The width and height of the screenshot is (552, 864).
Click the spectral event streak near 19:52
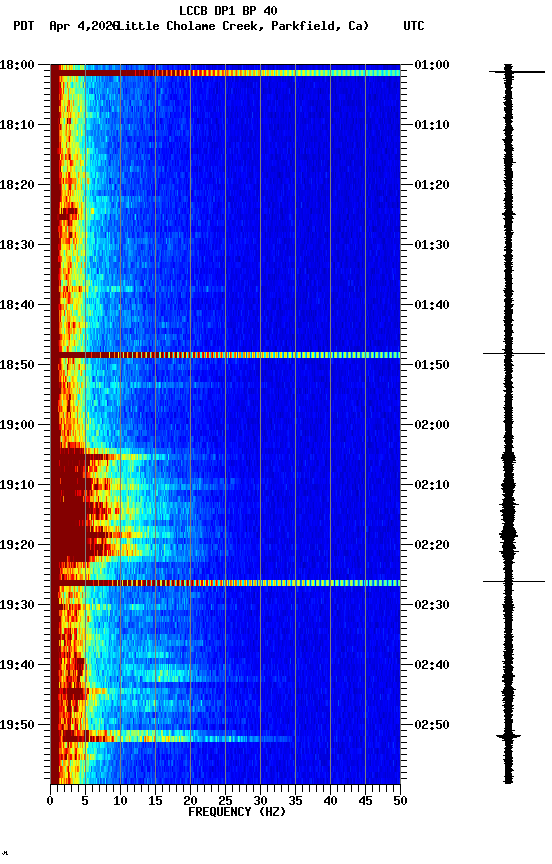[x=176, y=737]
